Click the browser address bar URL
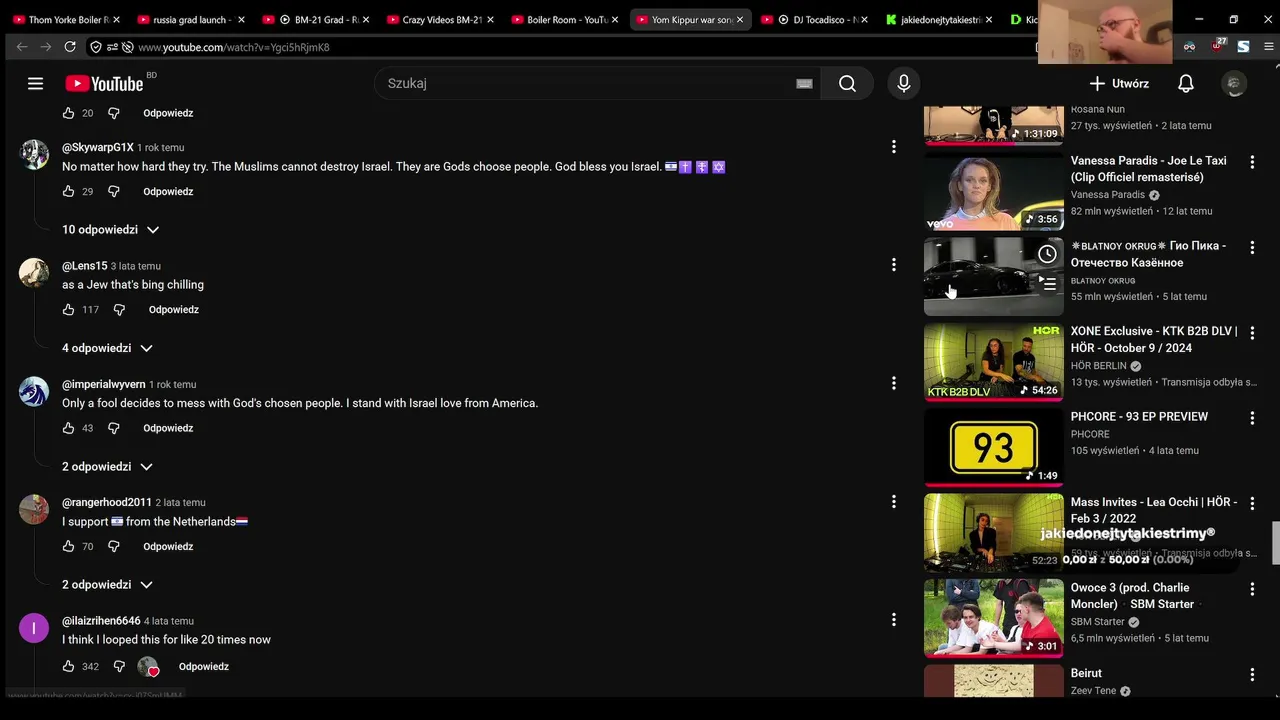The width and height of the screenshot is (1280, 720). pyautogui.click(x=233, y=47)
